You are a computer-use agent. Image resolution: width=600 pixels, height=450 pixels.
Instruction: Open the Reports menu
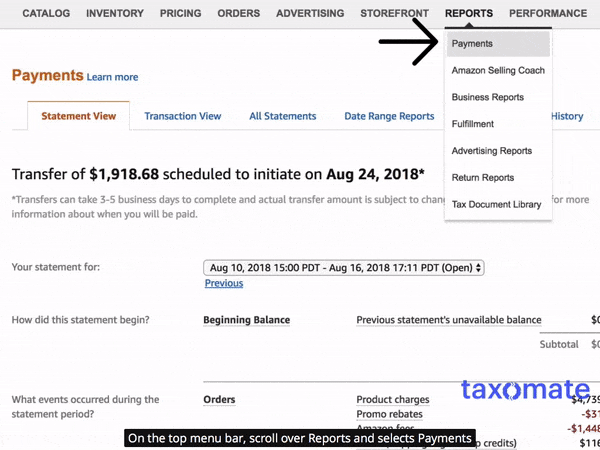tap(469, 13)
